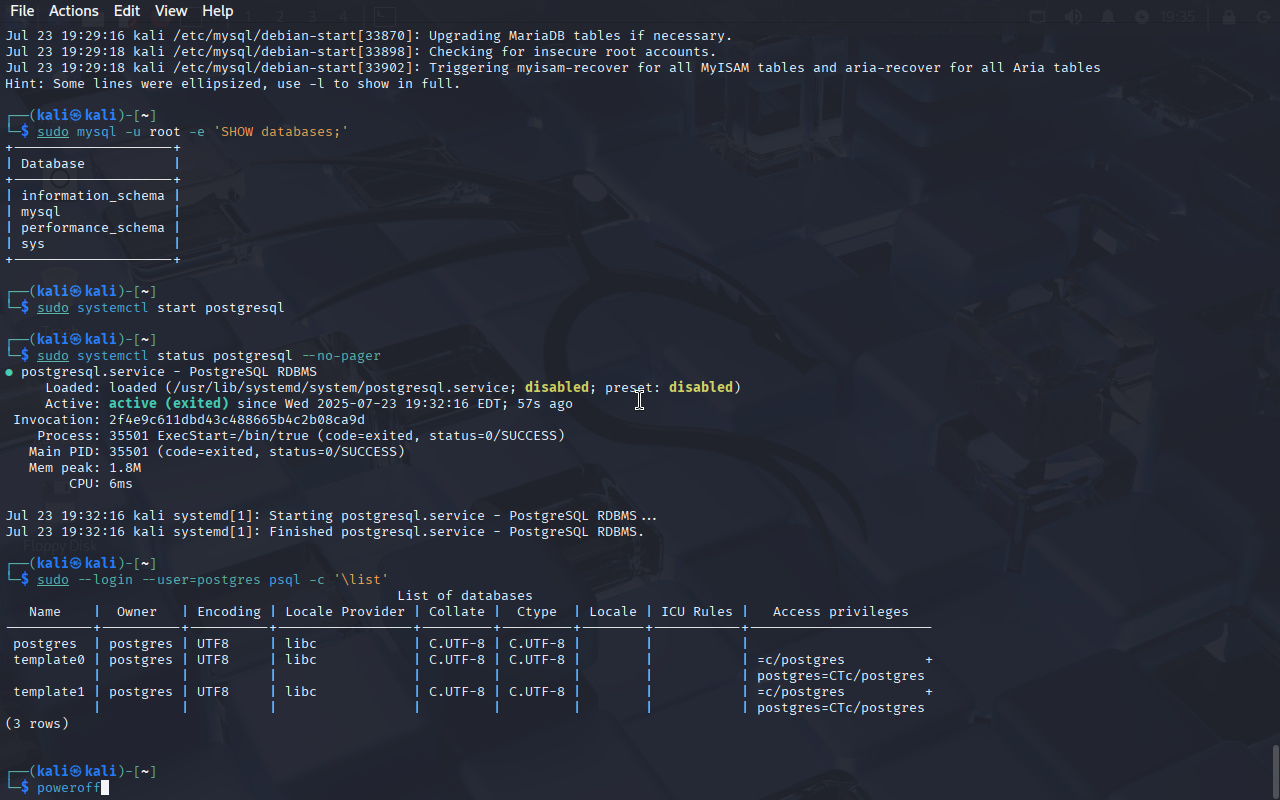Click the 'Hint: Some lines were ellipsized' line
This screenshot has width=1280, height=800.
(x=233, y=84)
